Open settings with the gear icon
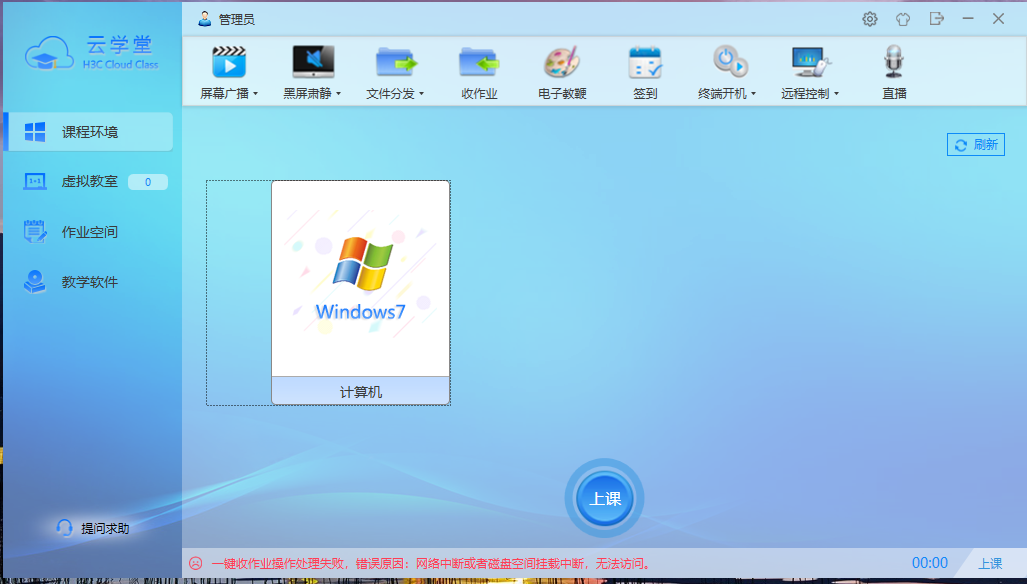The image size is (1027, 586). tap(869, 19)
